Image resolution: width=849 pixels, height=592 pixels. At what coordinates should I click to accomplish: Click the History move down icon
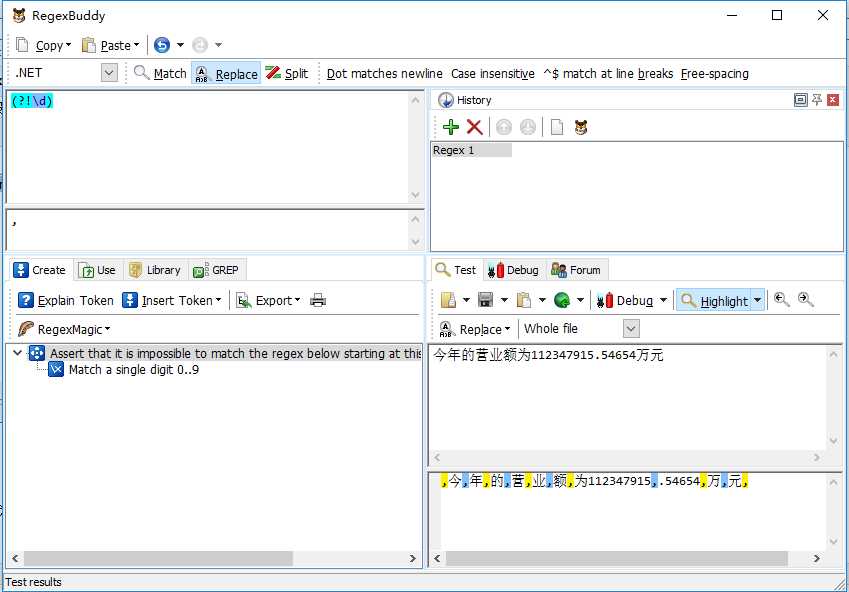tap(527, 127)
